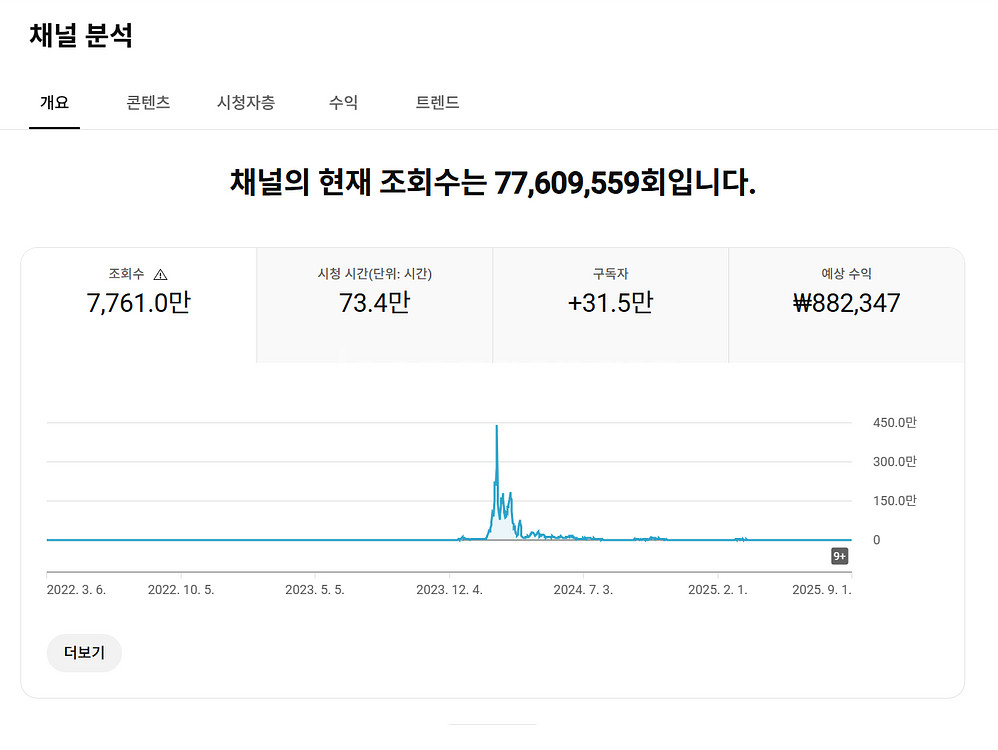Click the 7,761.0만 views value
This screenshot has height=750, width=998.
pyautogui.click(x=139, y=303)
